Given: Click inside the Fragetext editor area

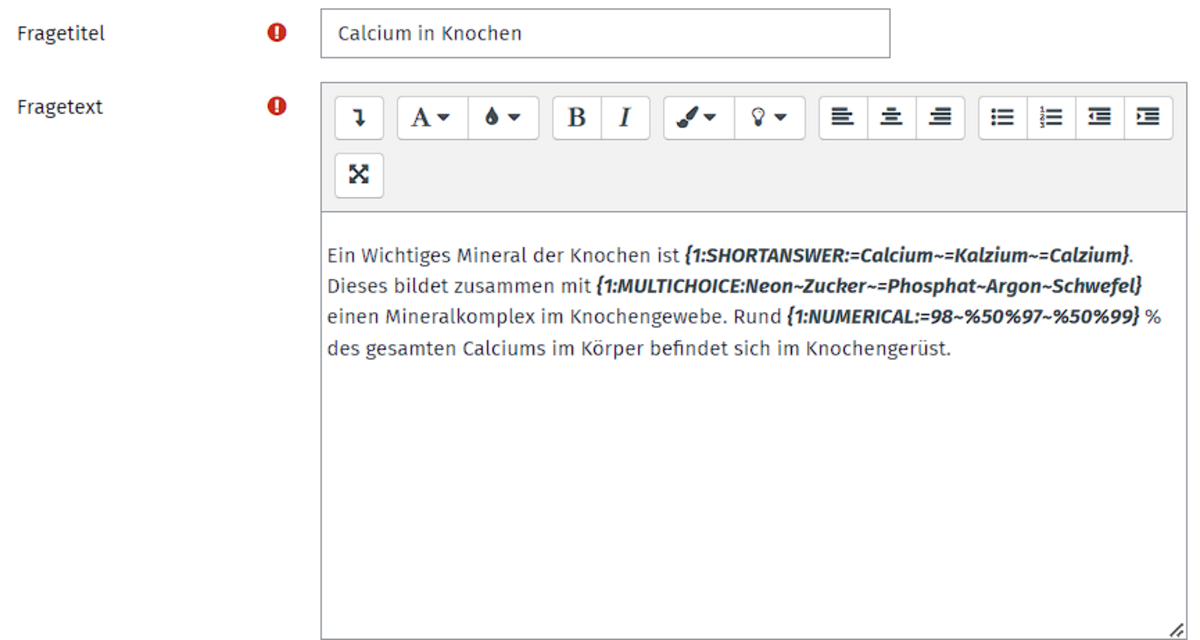Looking at the screenshot, I should coord(753,425).
